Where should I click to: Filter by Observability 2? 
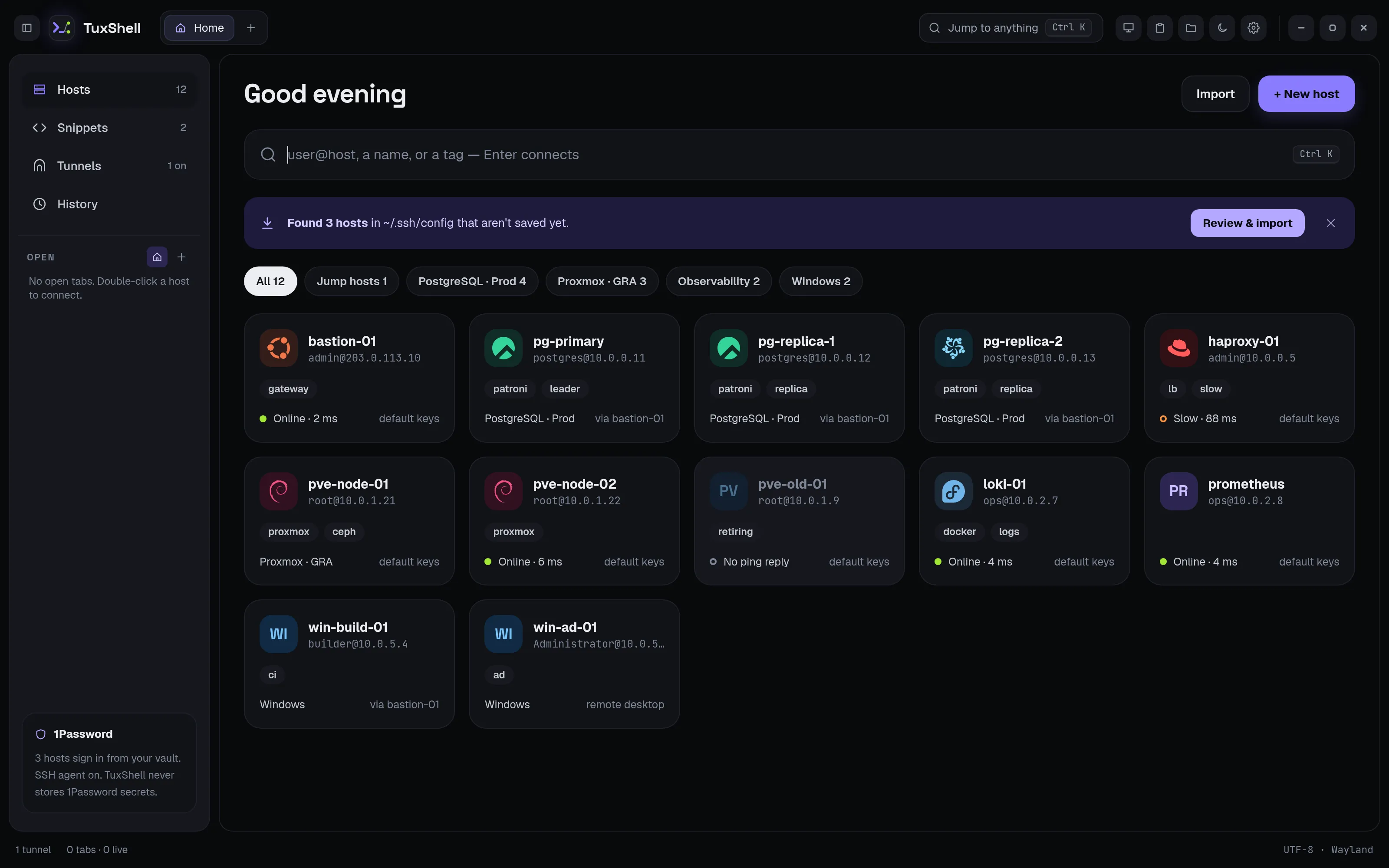pos(719,281)
